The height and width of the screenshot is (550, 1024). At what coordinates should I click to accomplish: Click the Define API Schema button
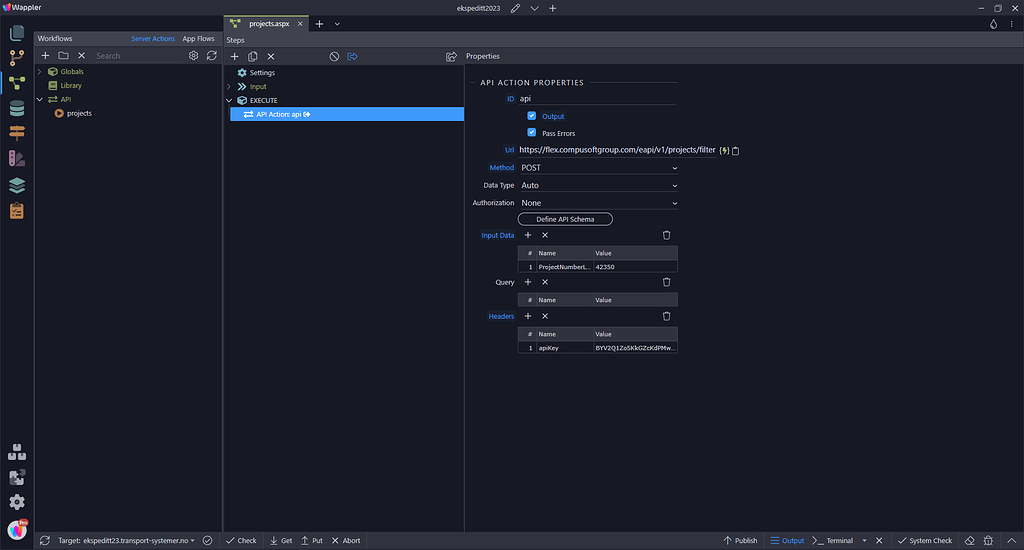(565, 219)
